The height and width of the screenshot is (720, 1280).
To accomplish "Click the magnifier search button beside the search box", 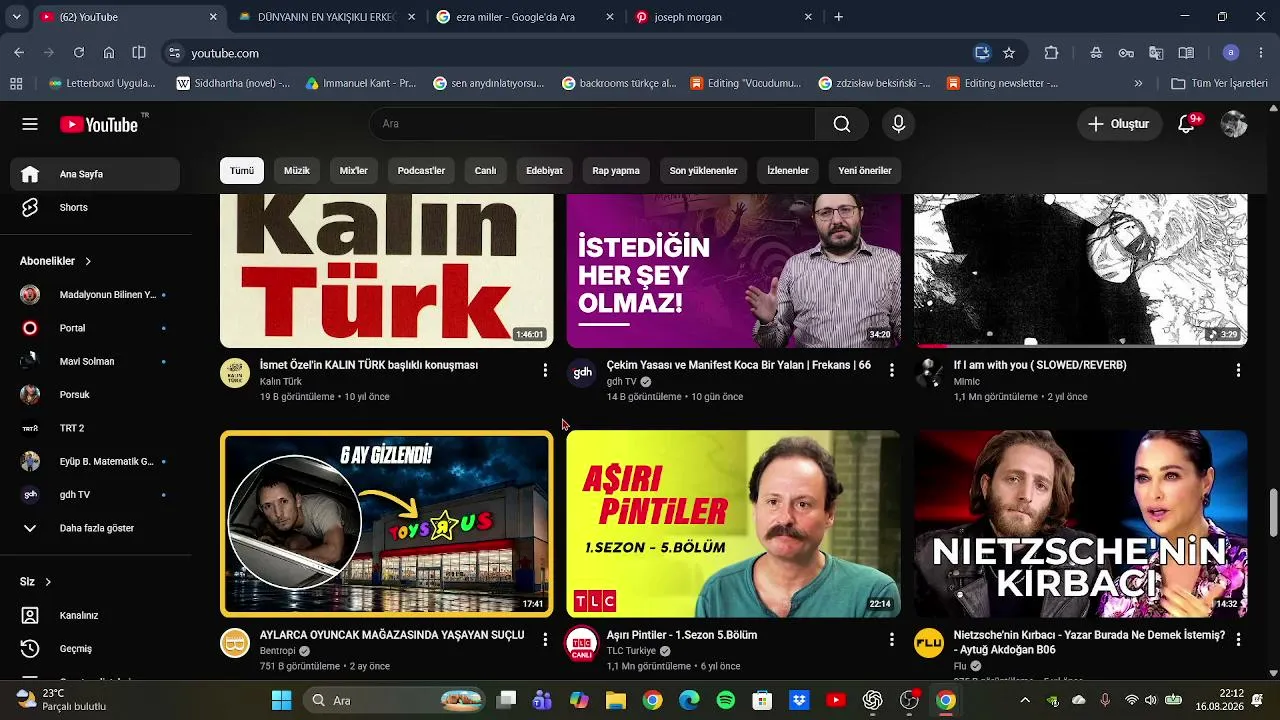I will (x=842, y=124).
